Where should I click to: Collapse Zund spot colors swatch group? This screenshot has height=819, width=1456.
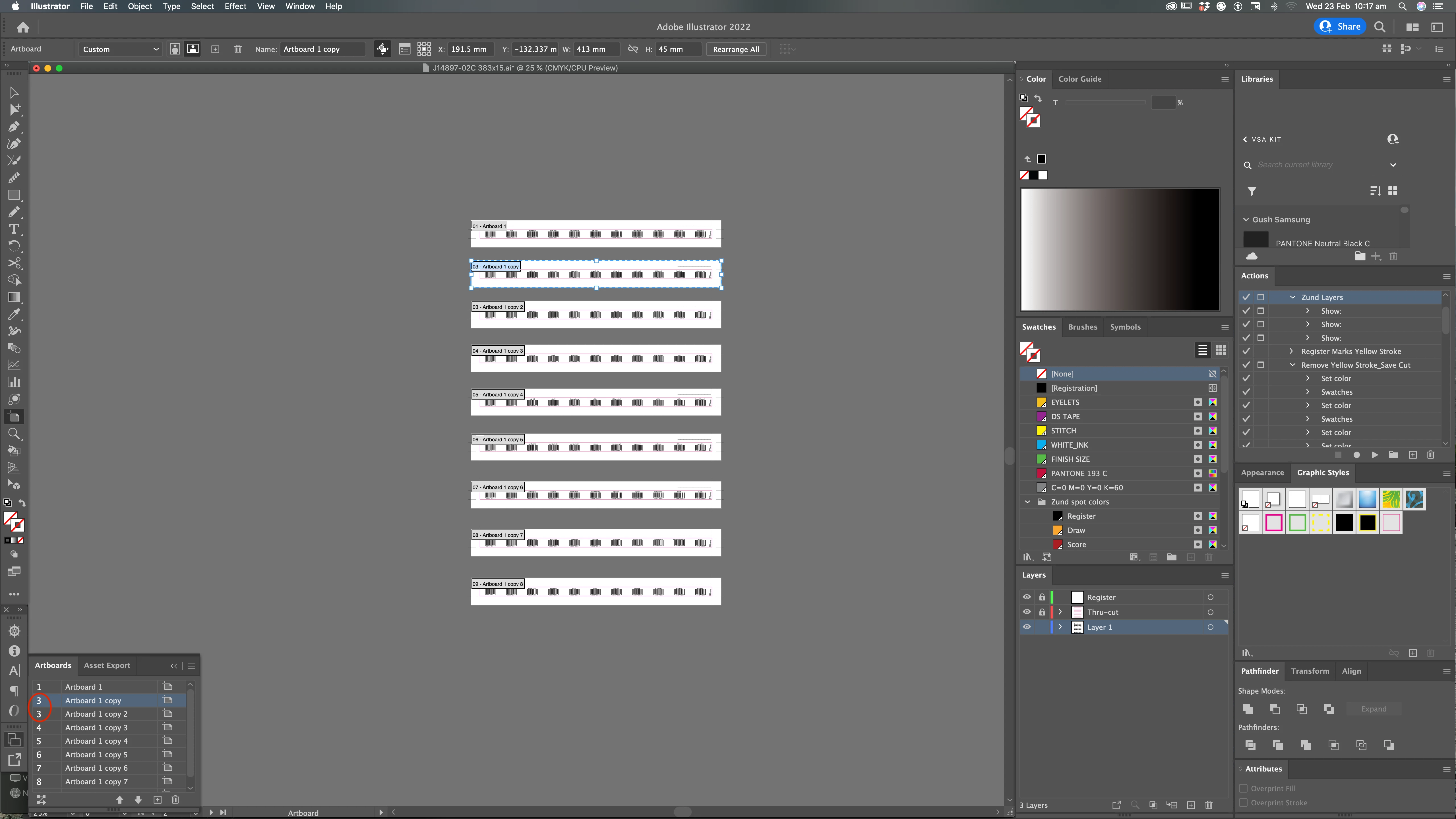(1027, 502)
